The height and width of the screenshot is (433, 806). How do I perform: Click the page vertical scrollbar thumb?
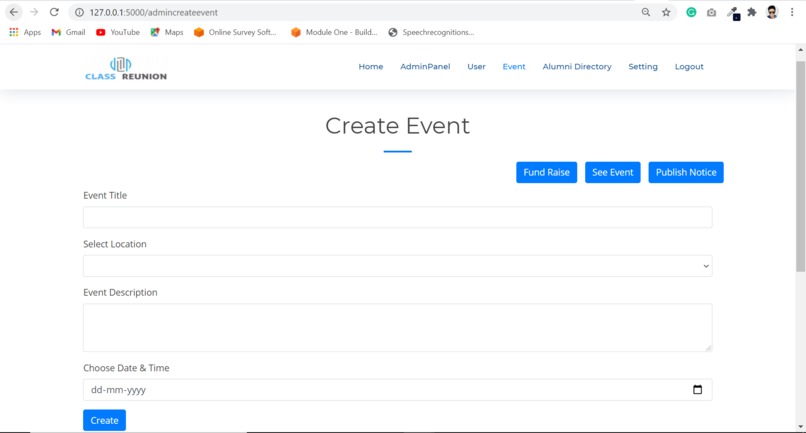[x=800, y=166]
